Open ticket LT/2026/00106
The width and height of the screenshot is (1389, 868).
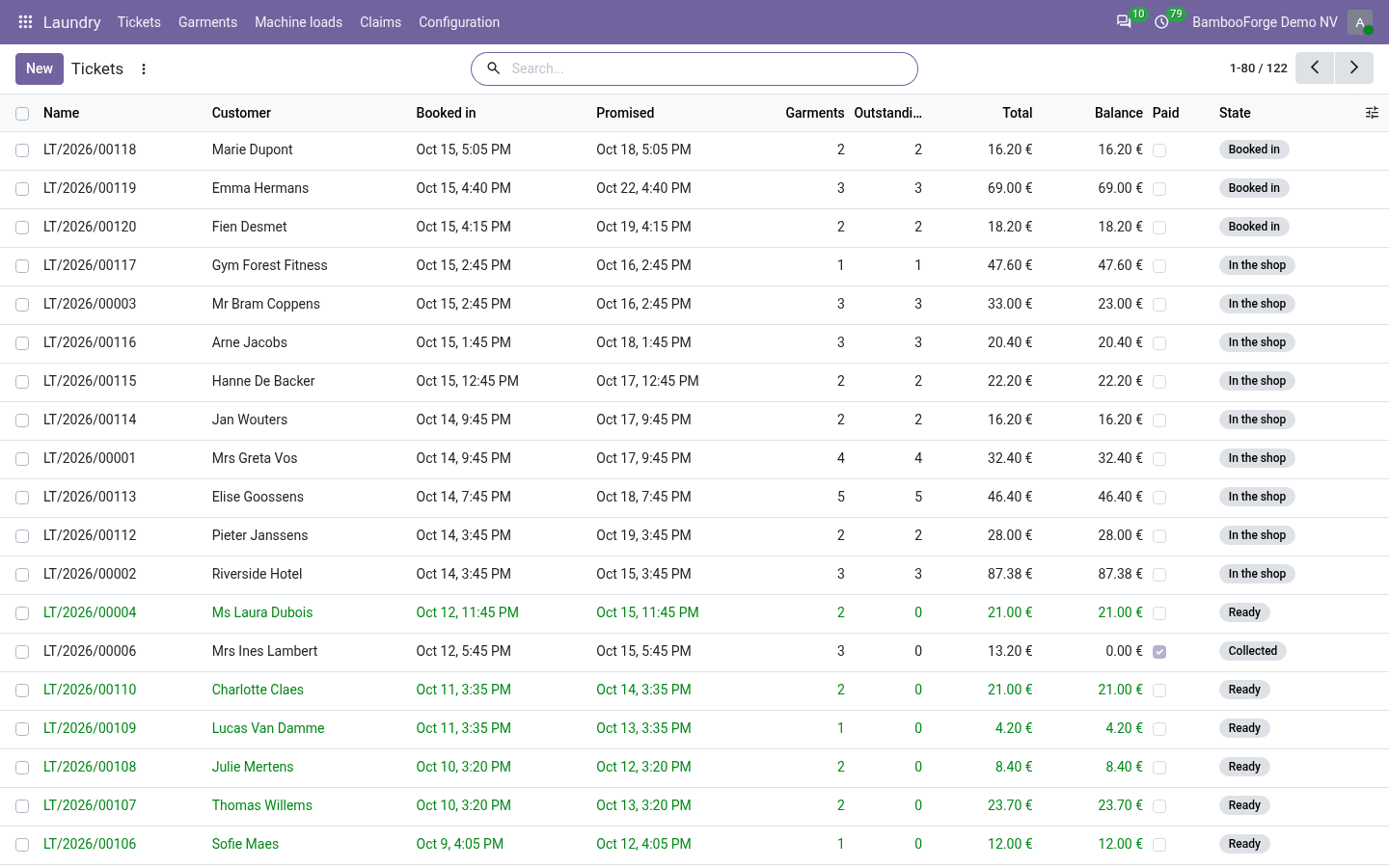(90, 844)
